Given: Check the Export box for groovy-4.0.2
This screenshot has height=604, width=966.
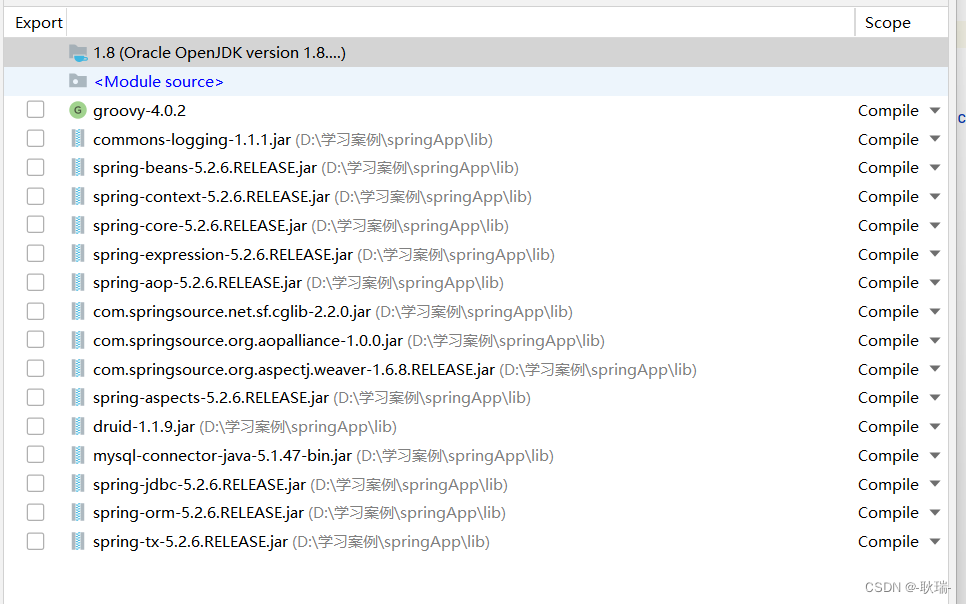Looking at the screenshot, I should click(35, 110).
